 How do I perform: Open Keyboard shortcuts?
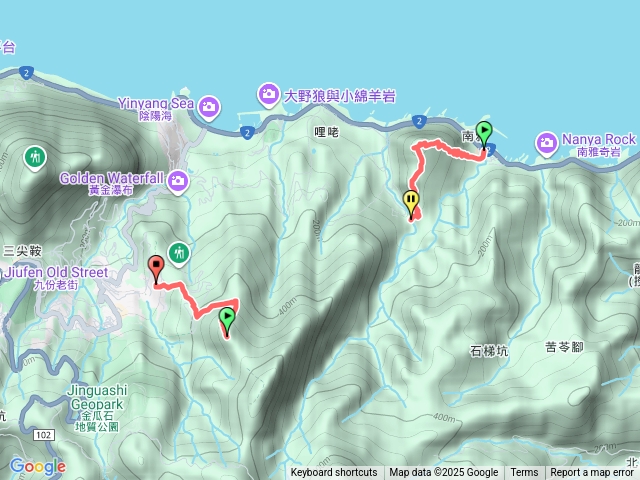[x=334, y=473]
